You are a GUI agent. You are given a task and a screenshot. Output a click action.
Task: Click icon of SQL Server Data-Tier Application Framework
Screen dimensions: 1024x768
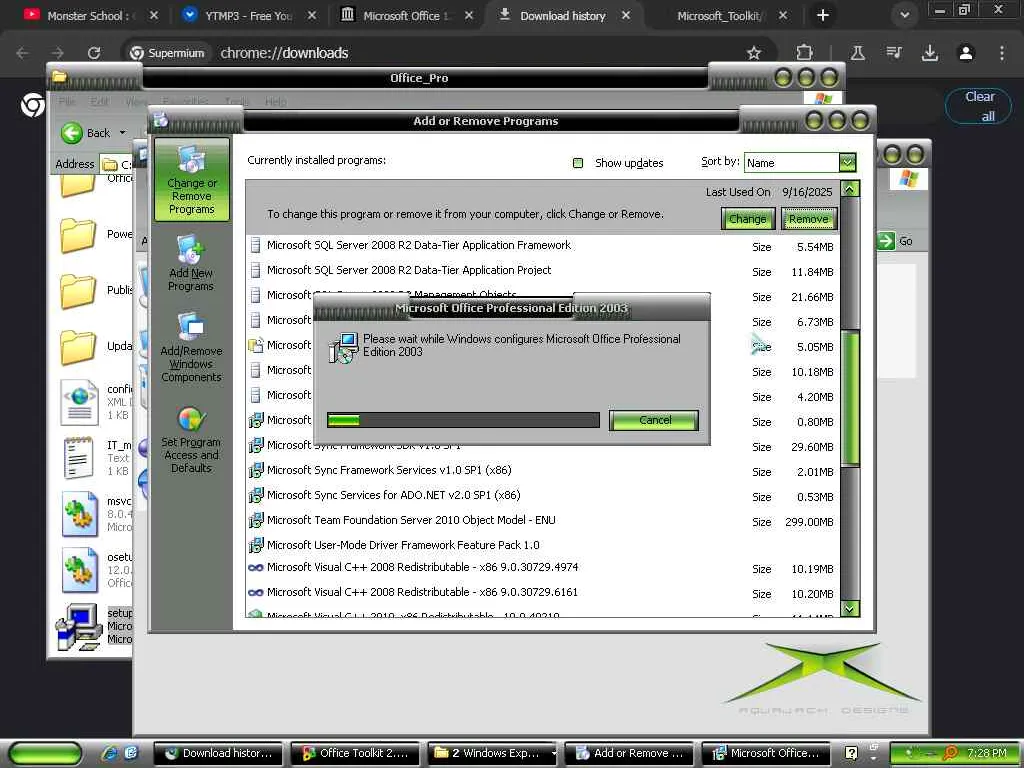[256, 246]
